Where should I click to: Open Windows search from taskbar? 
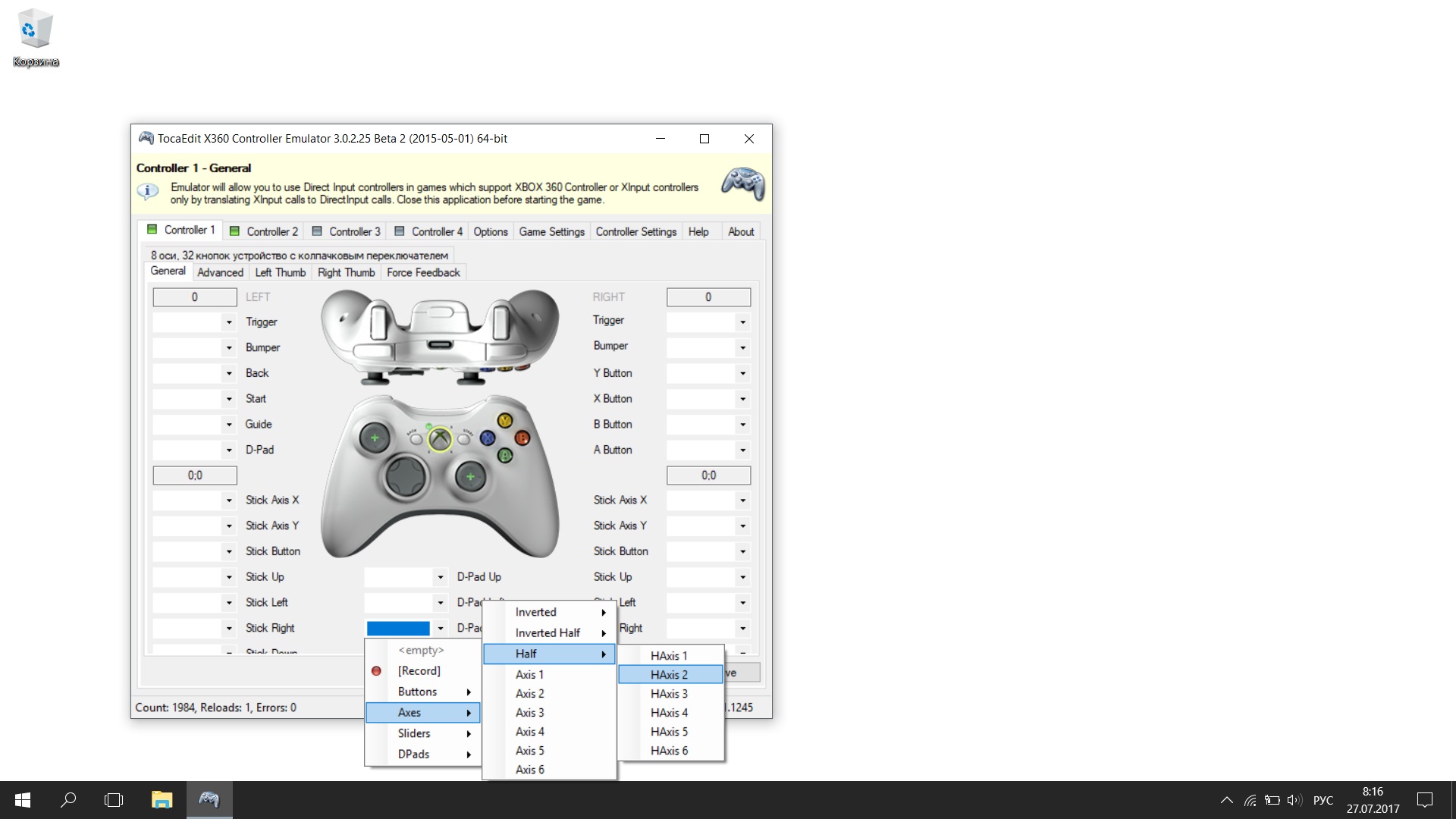coord(68,800)
